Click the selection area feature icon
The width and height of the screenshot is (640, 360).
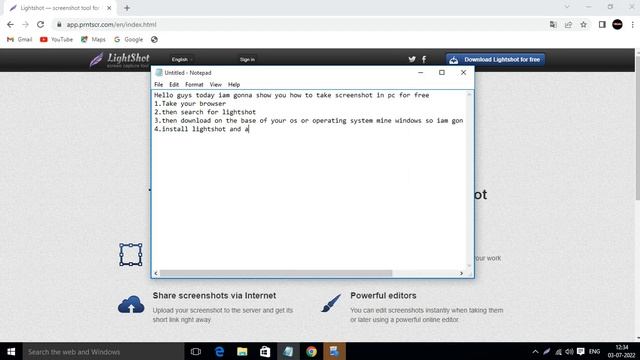(131, 255)
